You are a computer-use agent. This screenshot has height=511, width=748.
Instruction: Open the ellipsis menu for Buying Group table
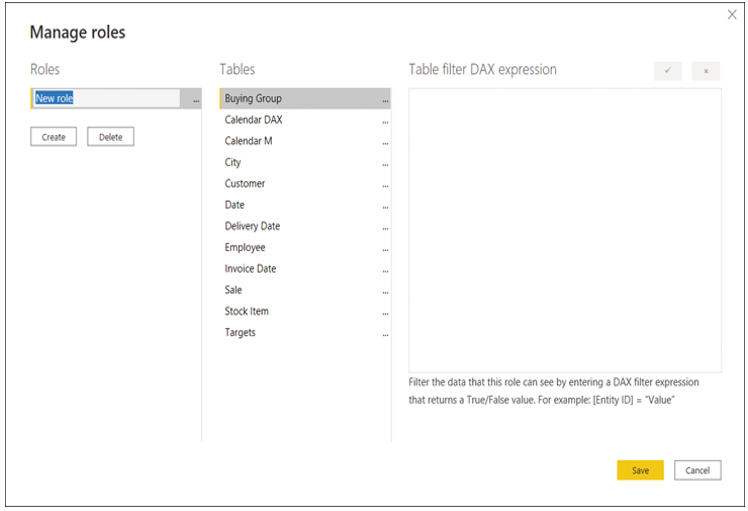click(385, 101)
